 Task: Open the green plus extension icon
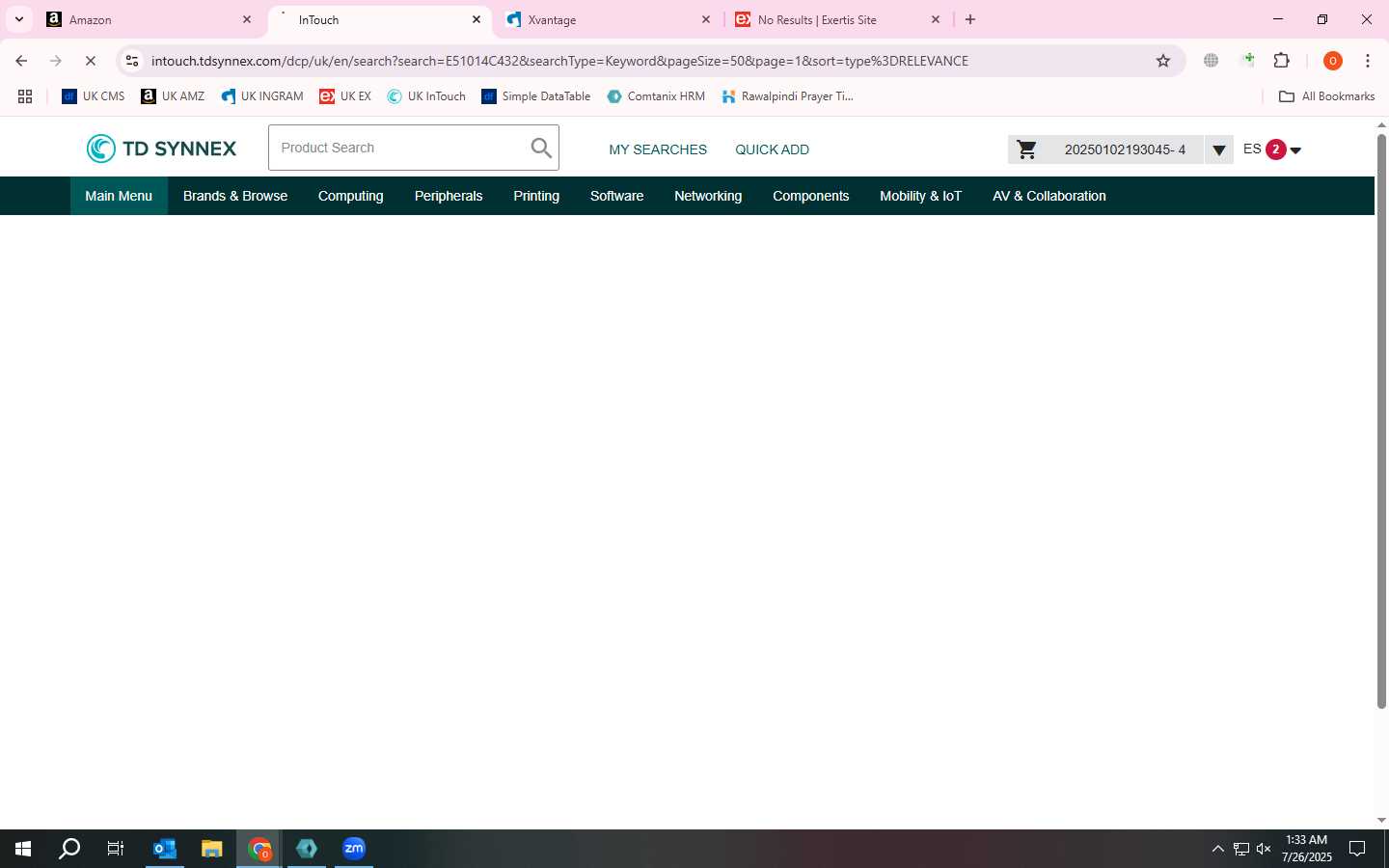pyautogui.click(x=1248, y=61)
